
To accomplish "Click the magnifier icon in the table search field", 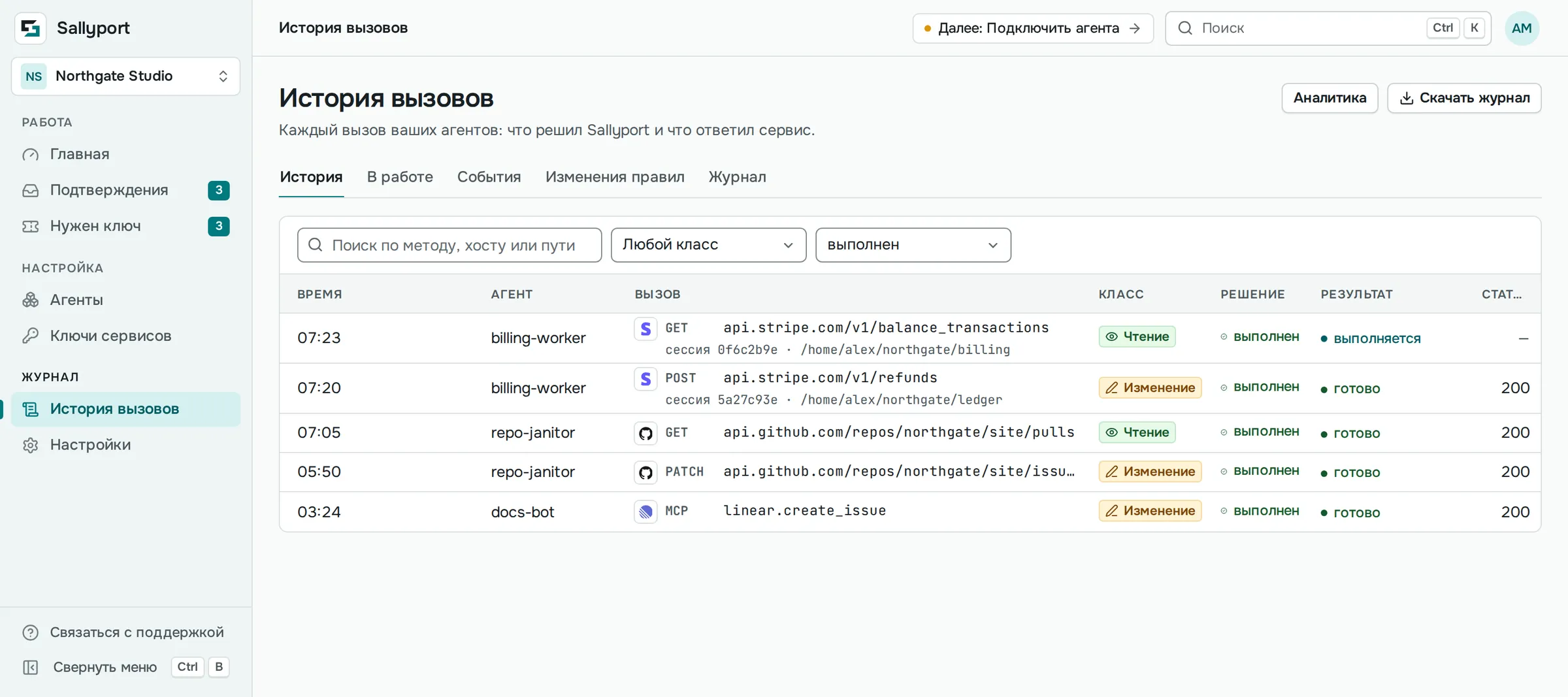I will click(316, 245).
